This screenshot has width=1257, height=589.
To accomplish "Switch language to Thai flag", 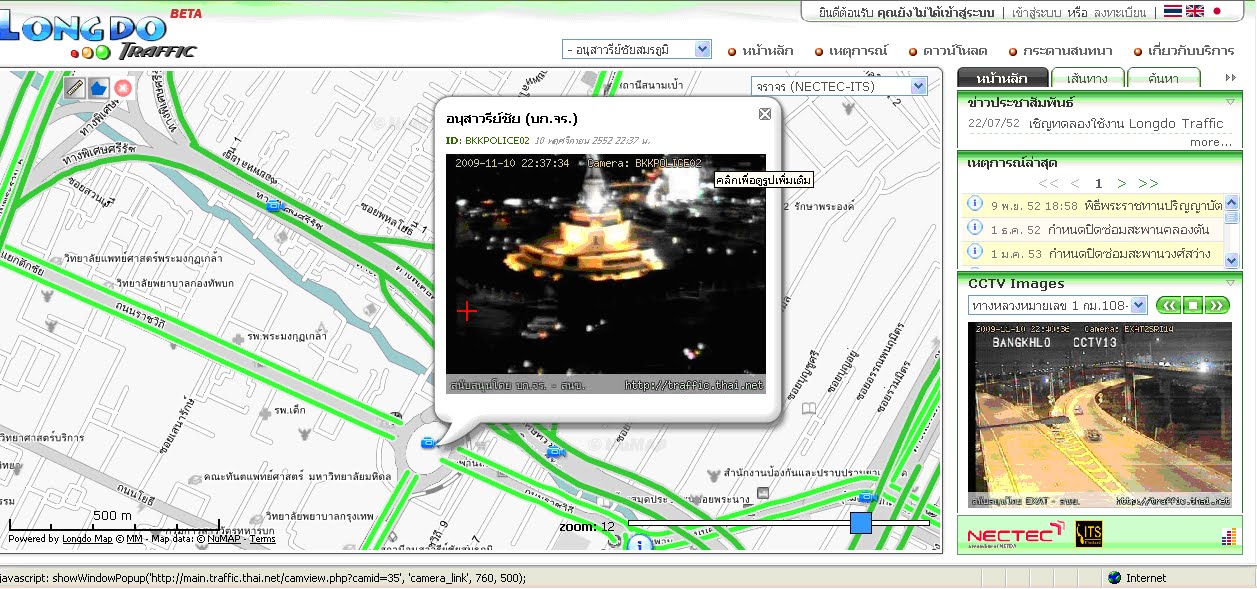I will coord(1172,12).
